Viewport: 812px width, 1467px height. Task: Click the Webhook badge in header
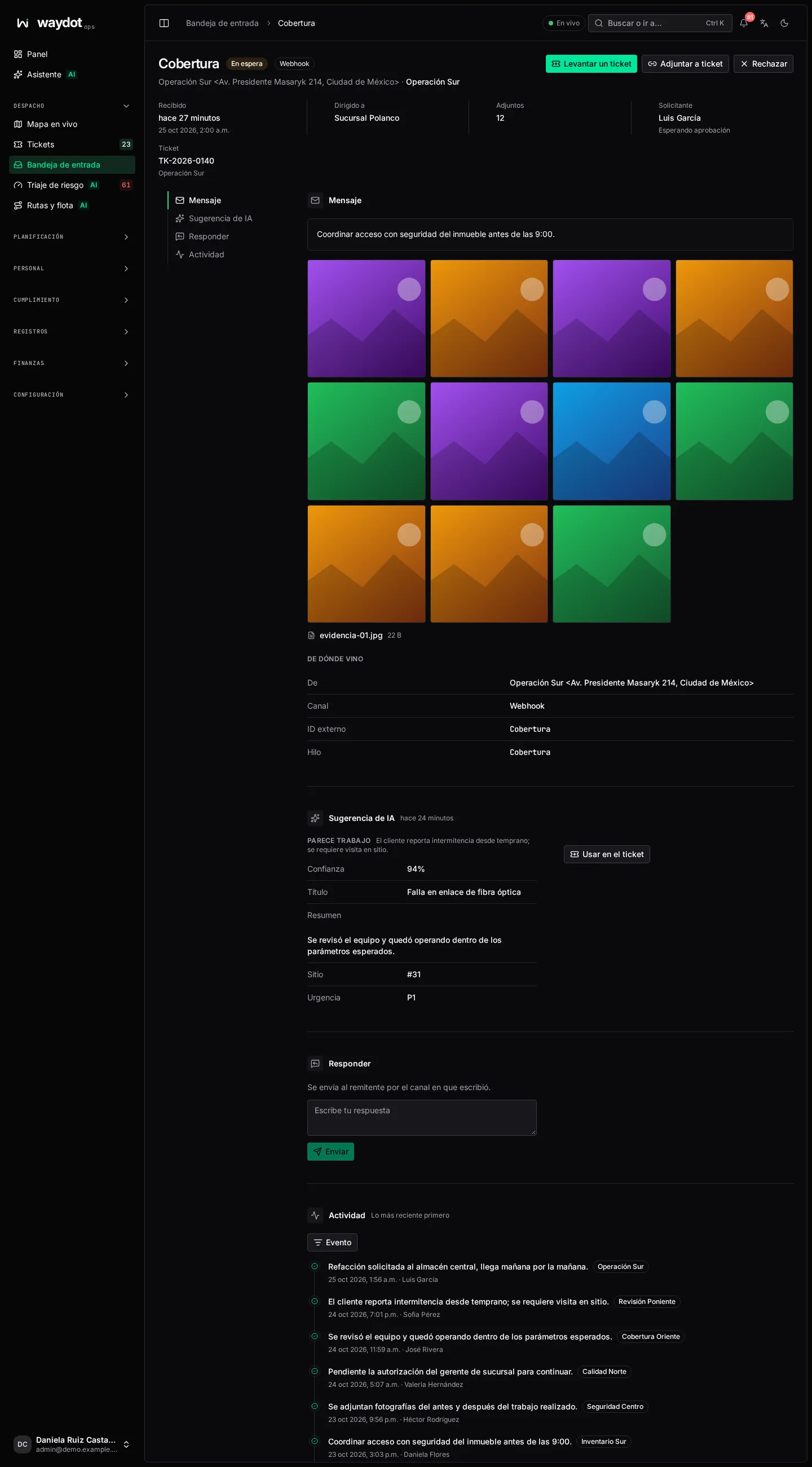point(294,64)
